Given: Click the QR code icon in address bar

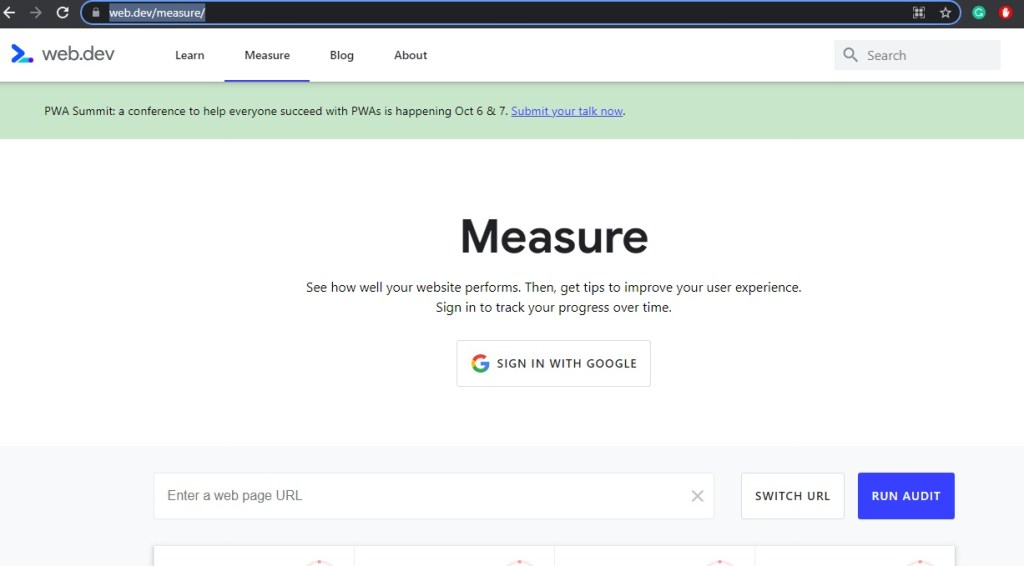Looking at the screenshot, I should pos(919,13).
